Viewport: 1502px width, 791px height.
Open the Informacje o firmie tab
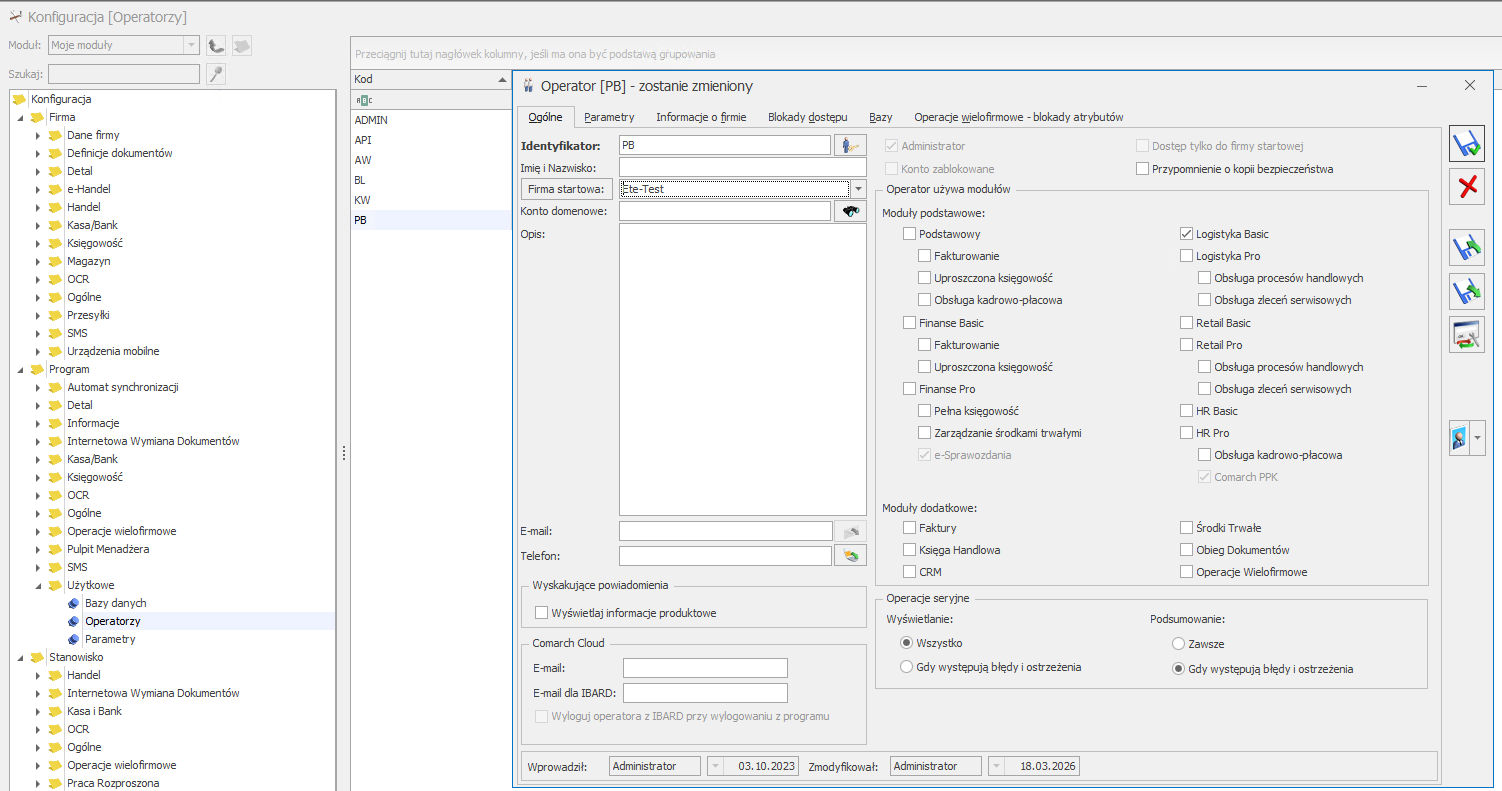701,117
